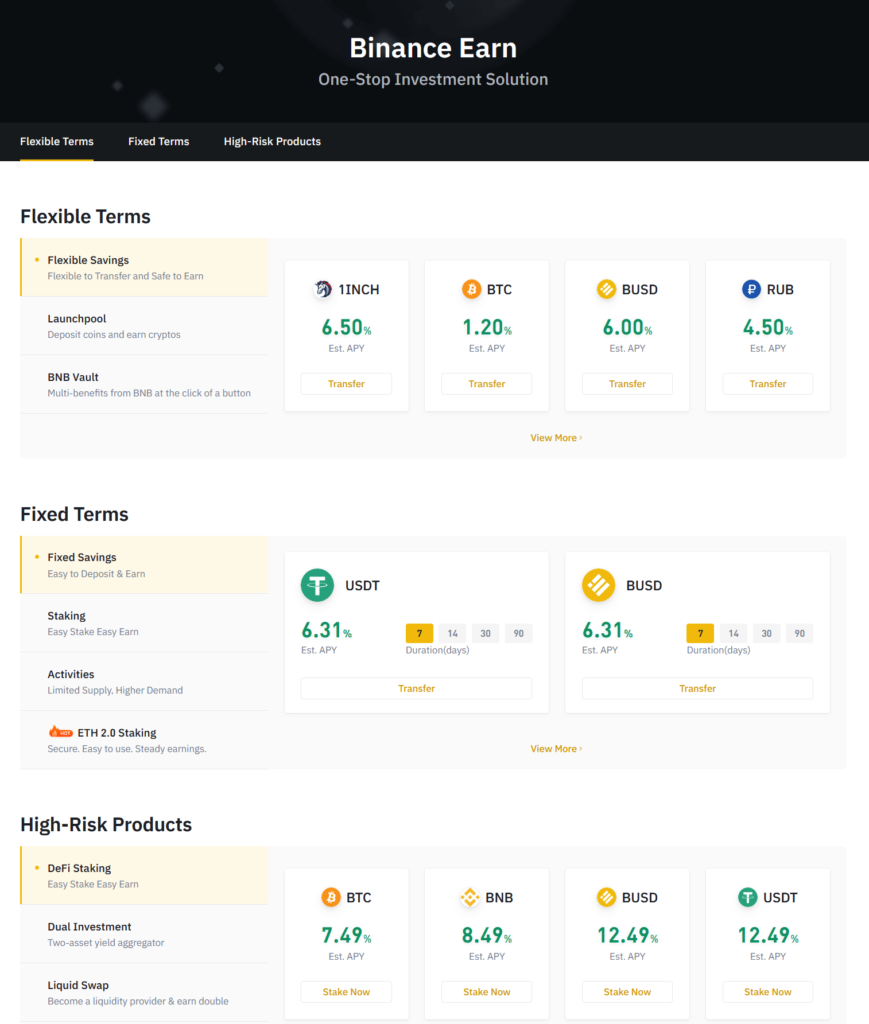This screenshot has width=869, height=1024.
Task: Click the BNB icon in DeFi Staking
Action: (470, 897)
